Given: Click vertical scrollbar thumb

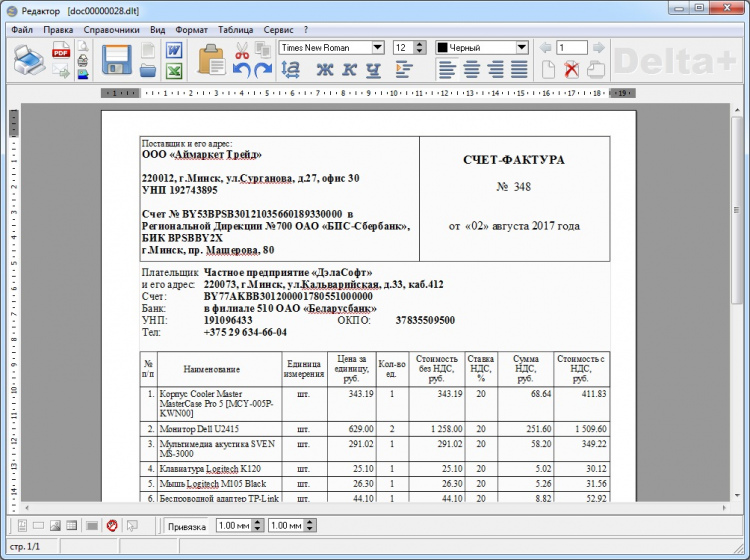Looking at the screenshot, I should coord(737,210).
